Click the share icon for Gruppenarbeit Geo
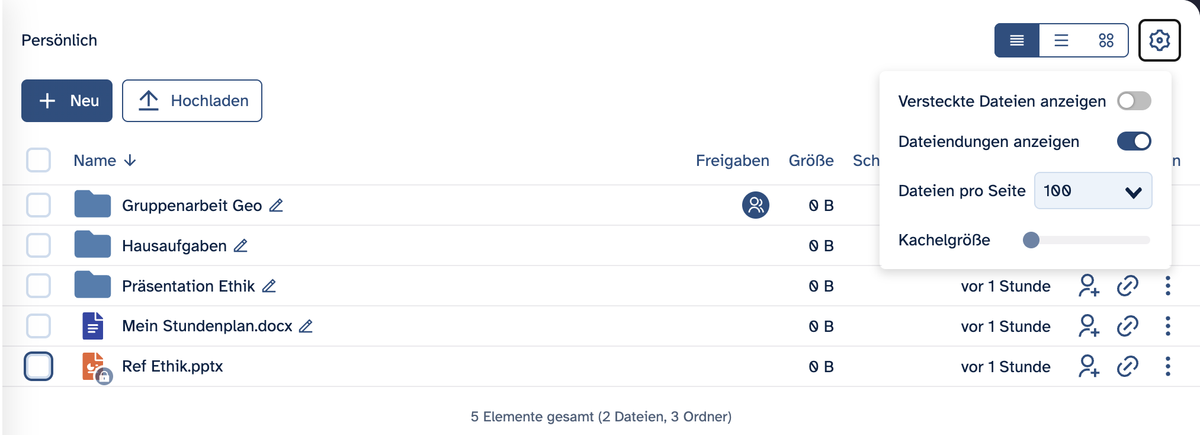 pyautogui.click(x=755, y=206)
